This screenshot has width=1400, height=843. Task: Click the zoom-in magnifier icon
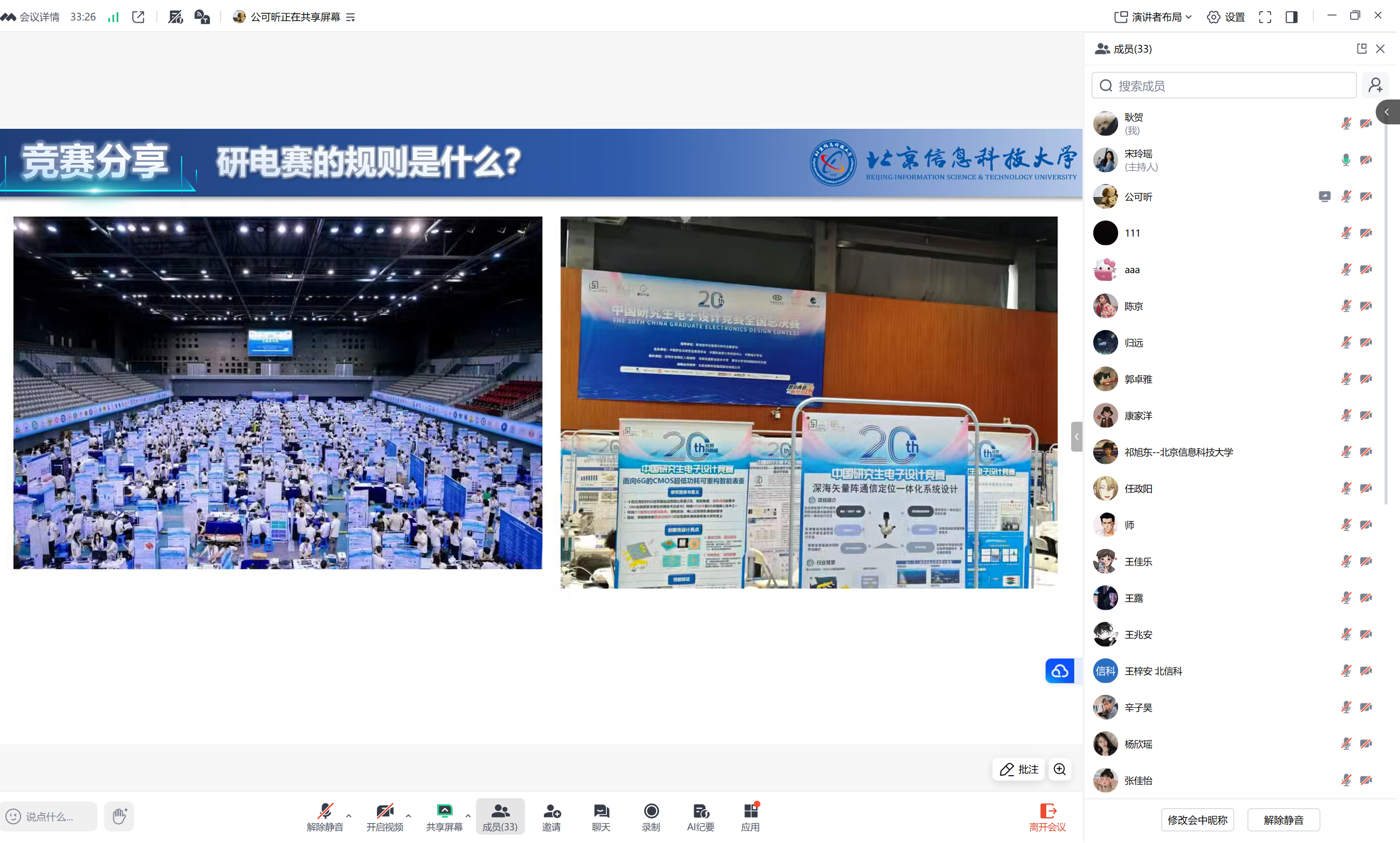[1060, 769]
